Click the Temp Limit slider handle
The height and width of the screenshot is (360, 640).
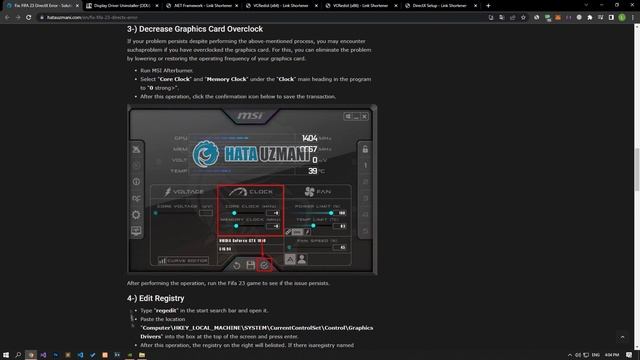(313, 225)
